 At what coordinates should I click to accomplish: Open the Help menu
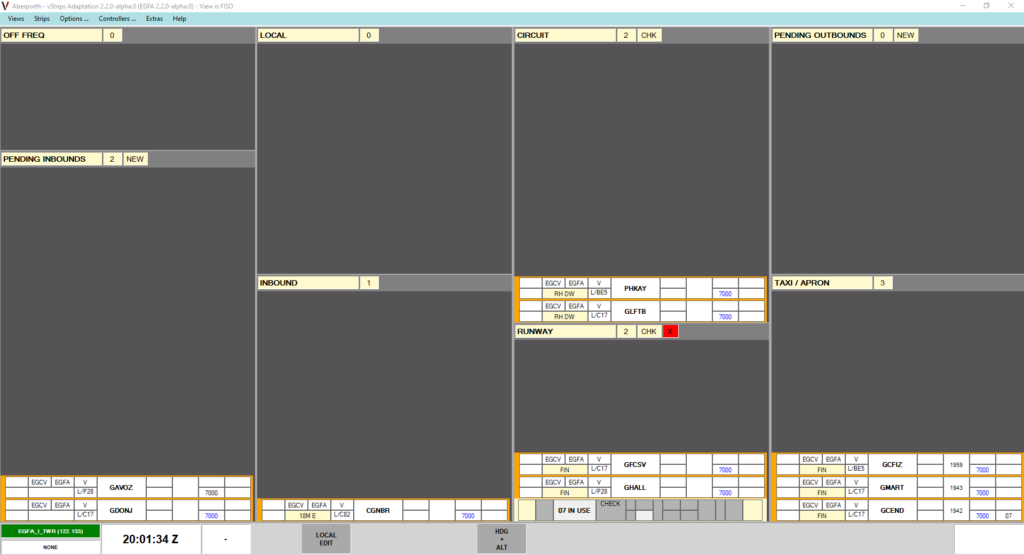(179, 19)
